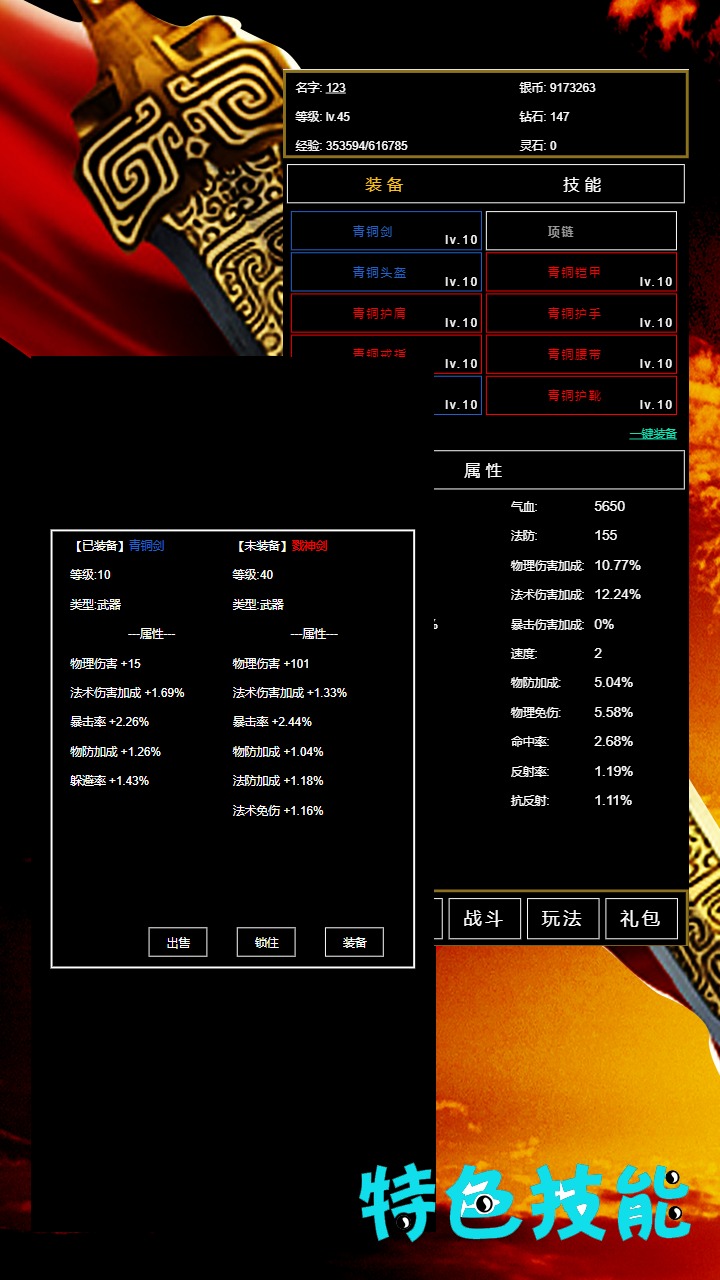Image resolution: width=720 pixels, height=1280 pixels.
Task: Click the unequipped 戮神剑 item name
Action: [309, 546]
